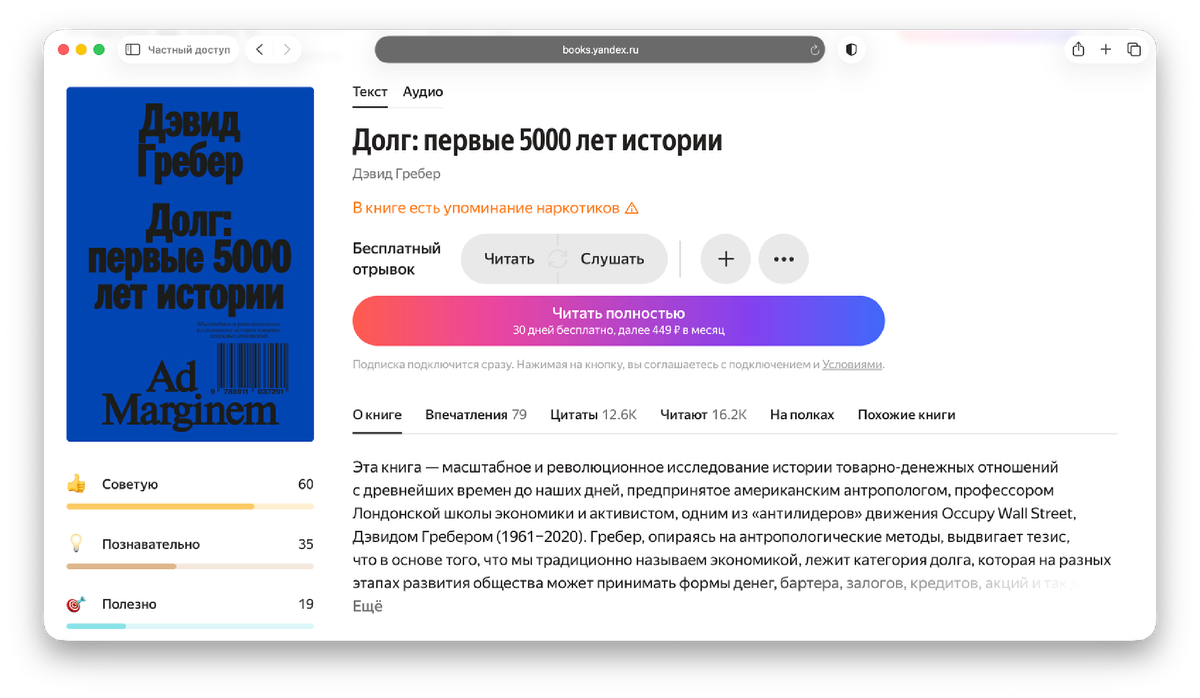1200x698 pixels.
Task: Open the Похожие книги tab
Action: [x=906, y=414]
